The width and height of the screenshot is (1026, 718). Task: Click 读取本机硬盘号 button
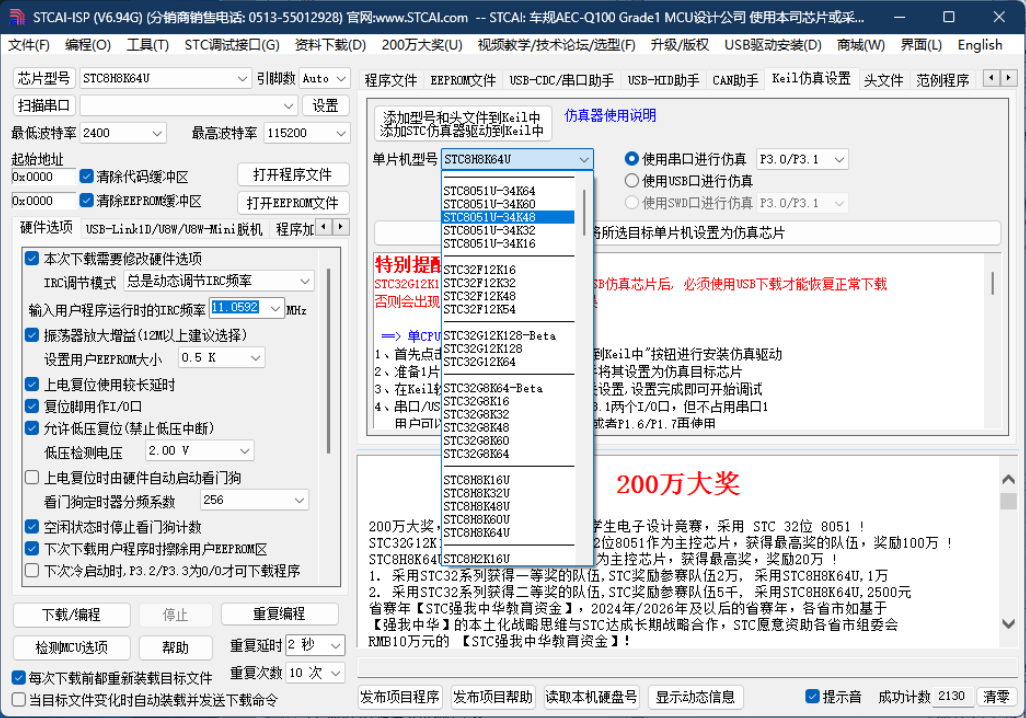click(x=592, y=697)
